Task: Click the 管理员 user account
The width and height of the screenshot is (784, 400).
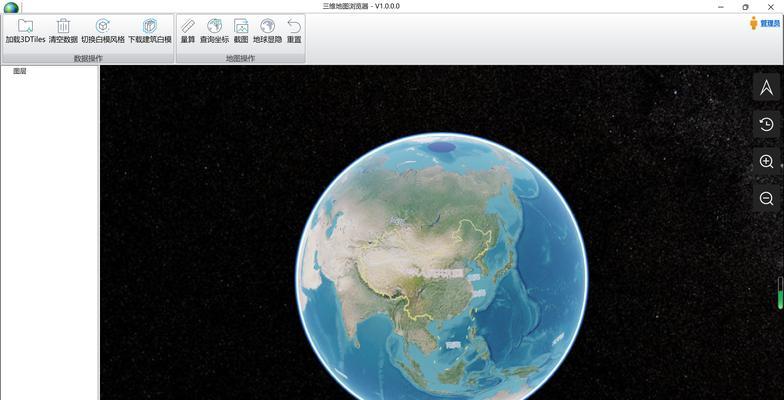Action: click(x=765, y=23)
